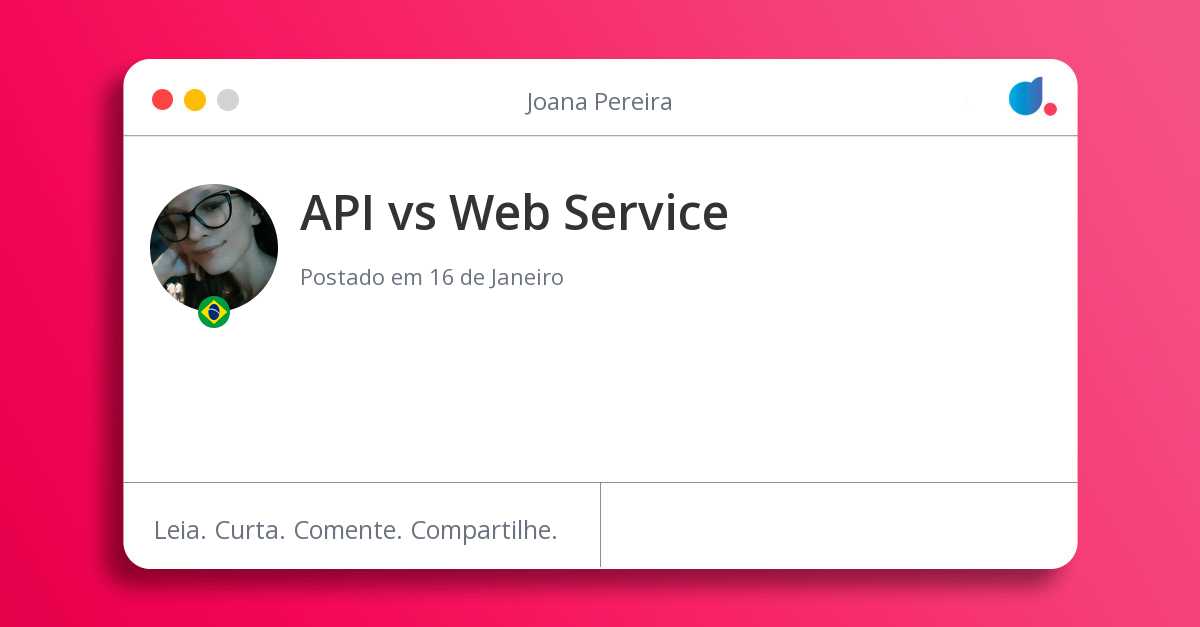Image resolution: width=1200 pixels, height=627 pixels.
Task: Click the blue logo icon in title bar
Action: coord(1026,96)
